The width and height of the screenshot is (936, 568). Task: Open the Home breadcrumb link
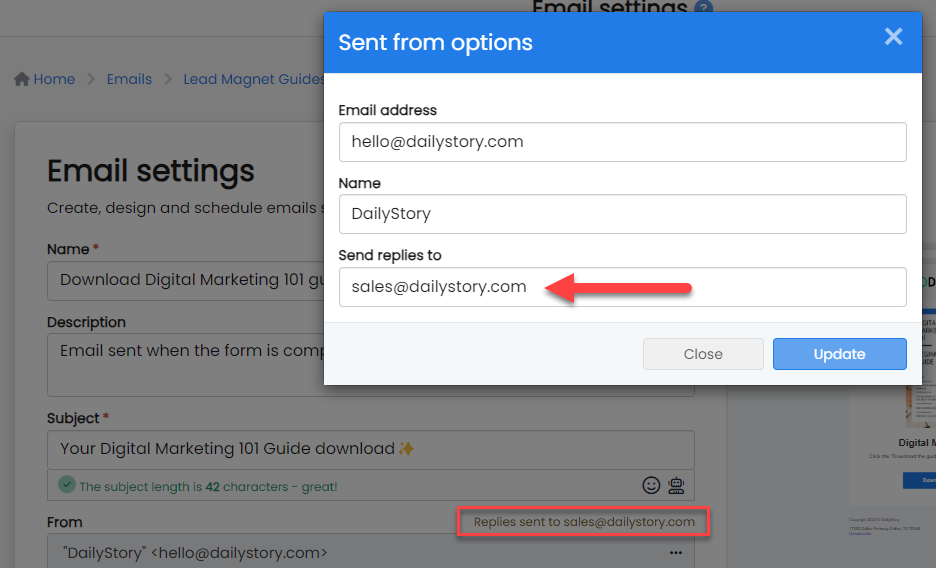(54, 79)
